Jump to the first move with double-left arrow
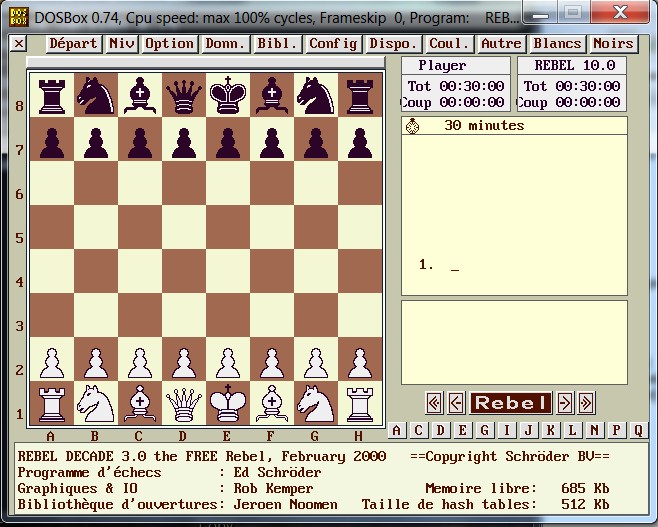 point(434,403)
